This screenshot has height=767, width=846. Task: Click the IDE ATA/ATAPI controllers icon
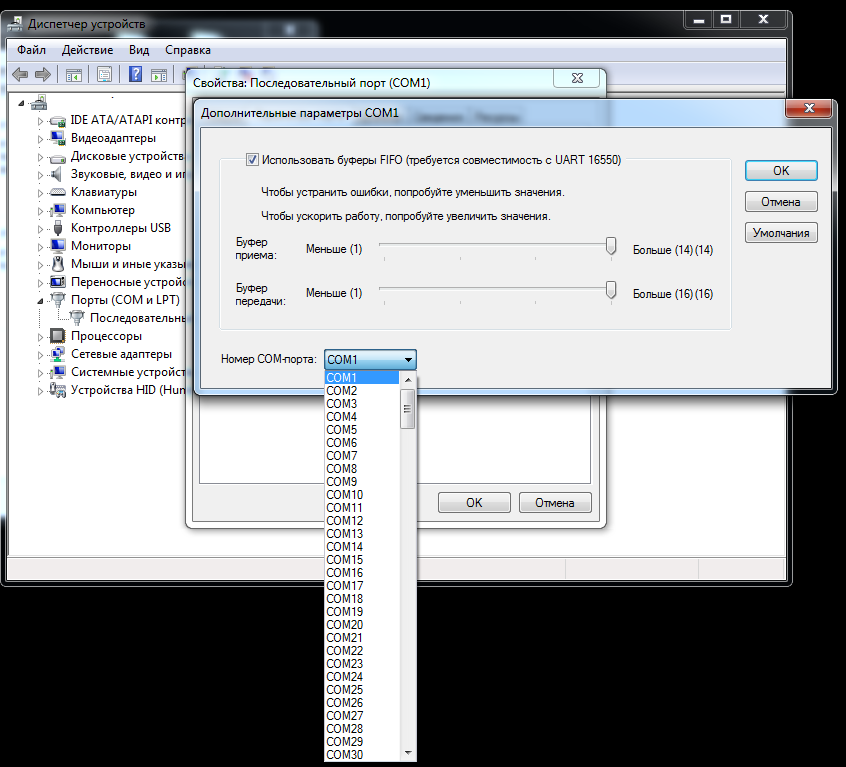57,120
